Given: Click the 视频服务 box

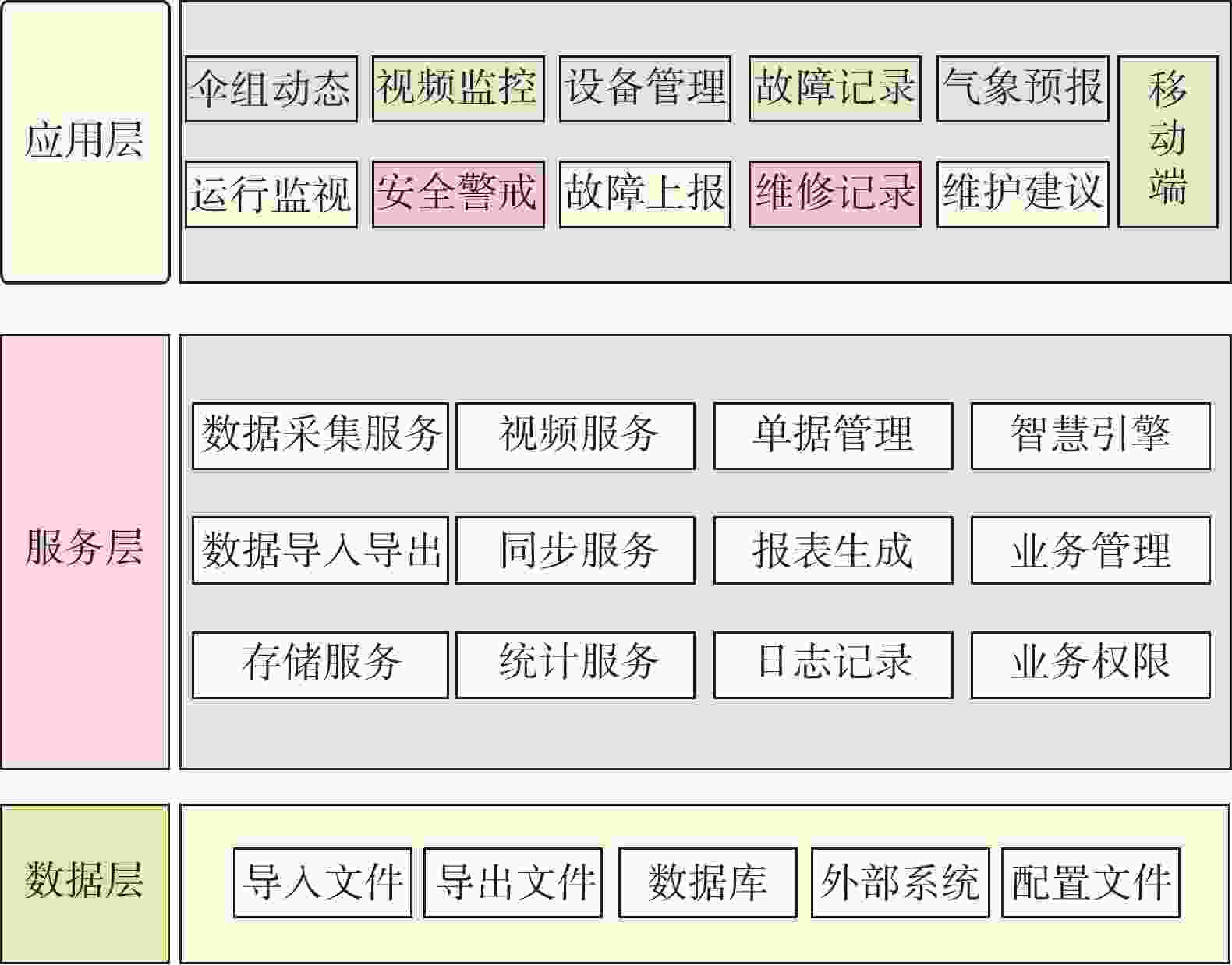Looking at the screenshot, I should 575,436.
